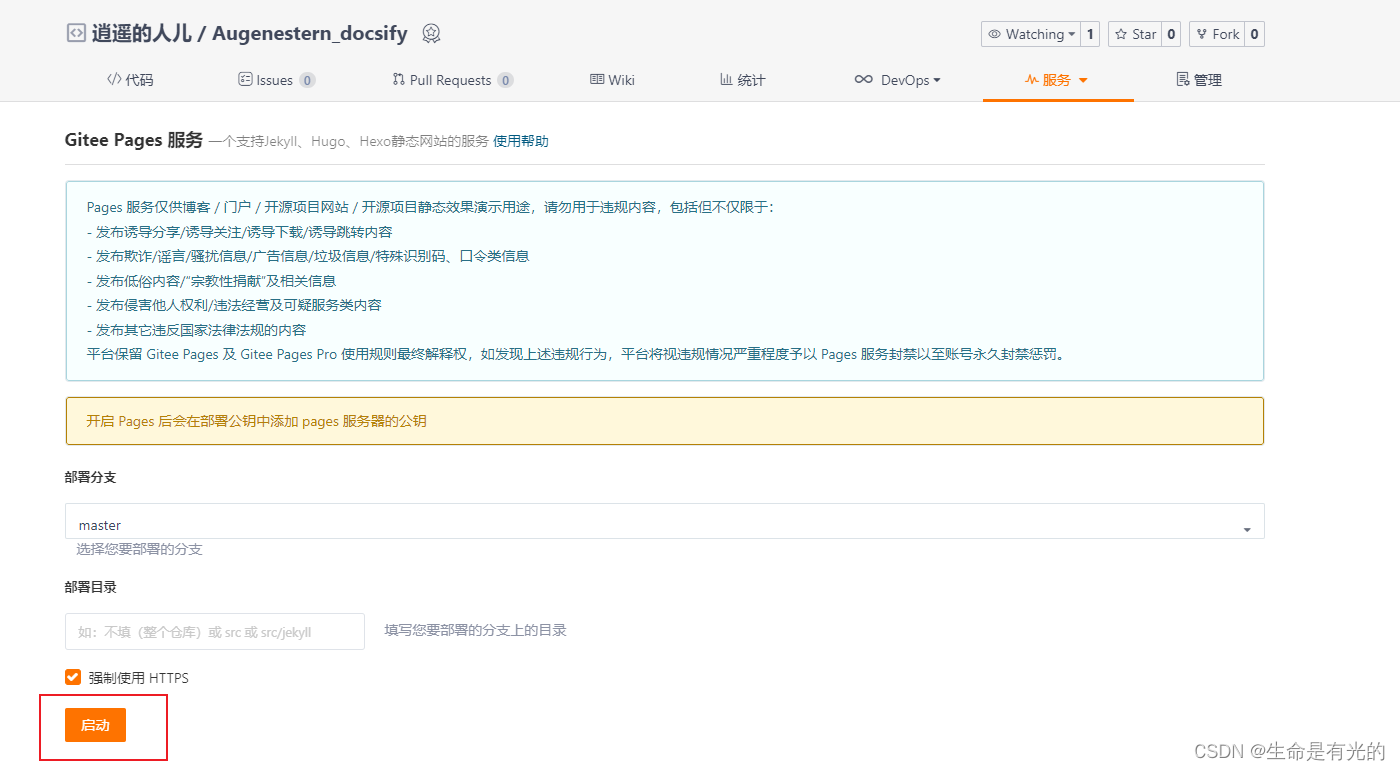Screen dimensions: 1400x771
Task: Click the repository badge medal icon
Action: pyautogui.click(x=430, y=33)
